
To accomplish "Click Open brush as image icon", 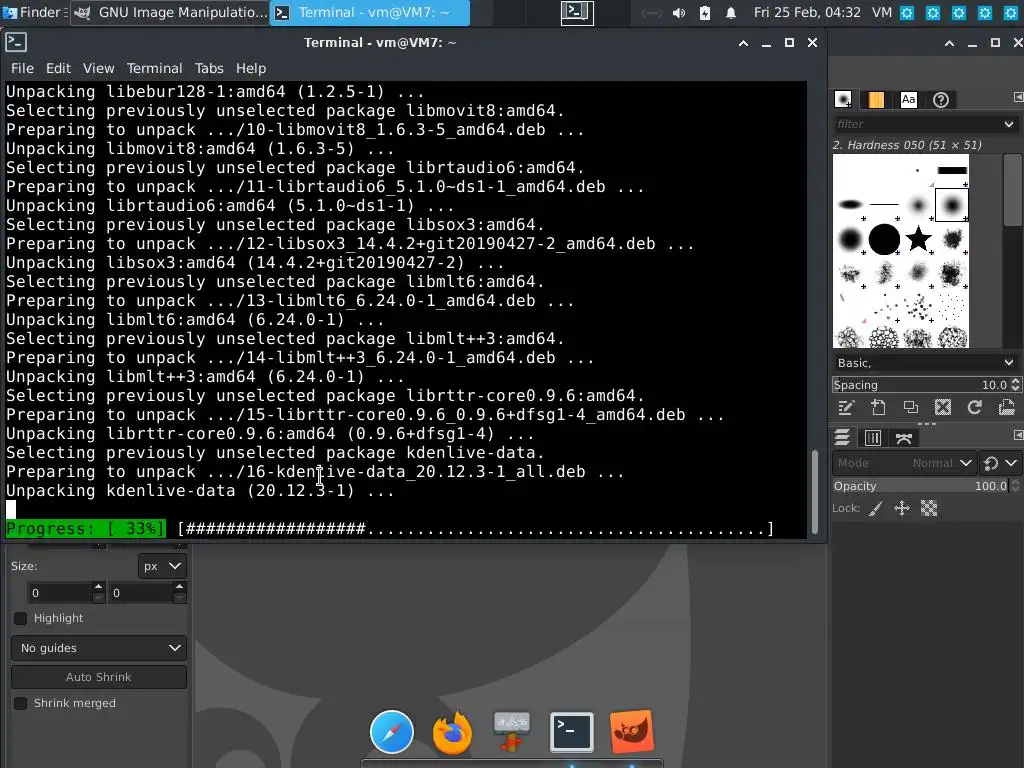I will (x=1006, y=408).
